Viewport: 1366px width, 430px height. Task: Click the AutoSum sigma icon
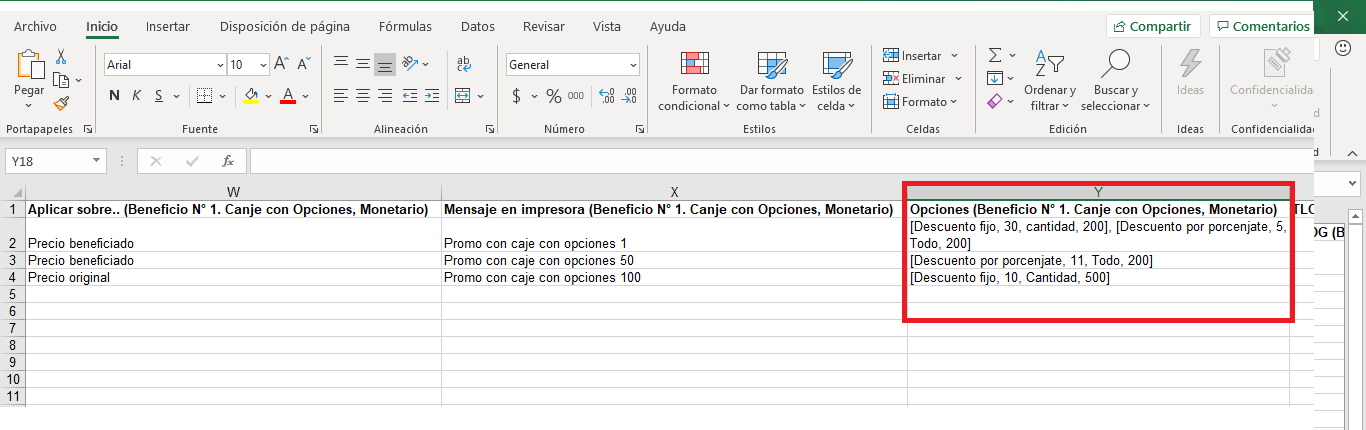pyautogui.click(x=995, y=56)
